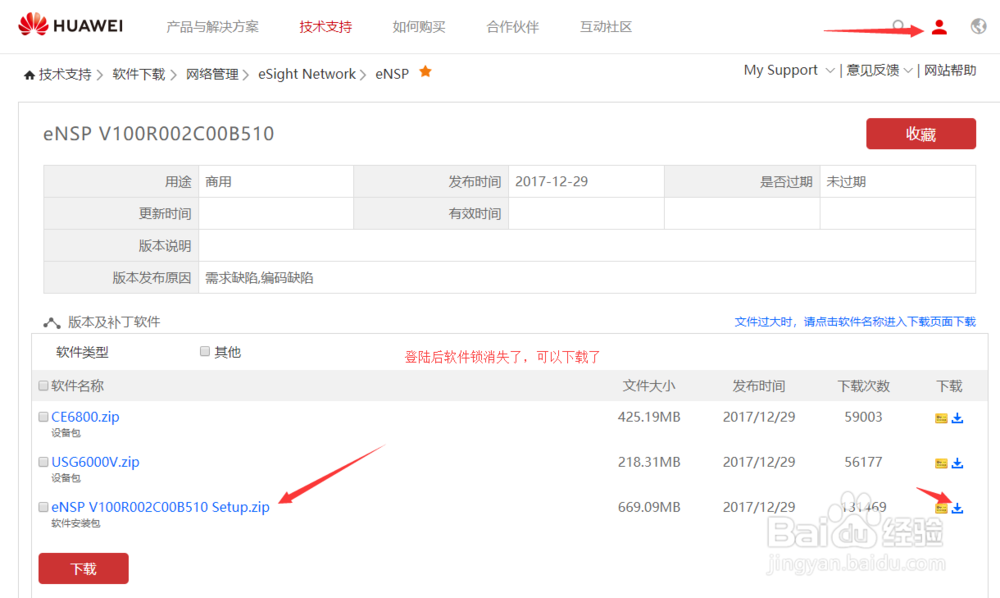The image size is (1000, 598).
Task: Click the yellow signature icon for CE6800.zip
Action: coord(941,419)
